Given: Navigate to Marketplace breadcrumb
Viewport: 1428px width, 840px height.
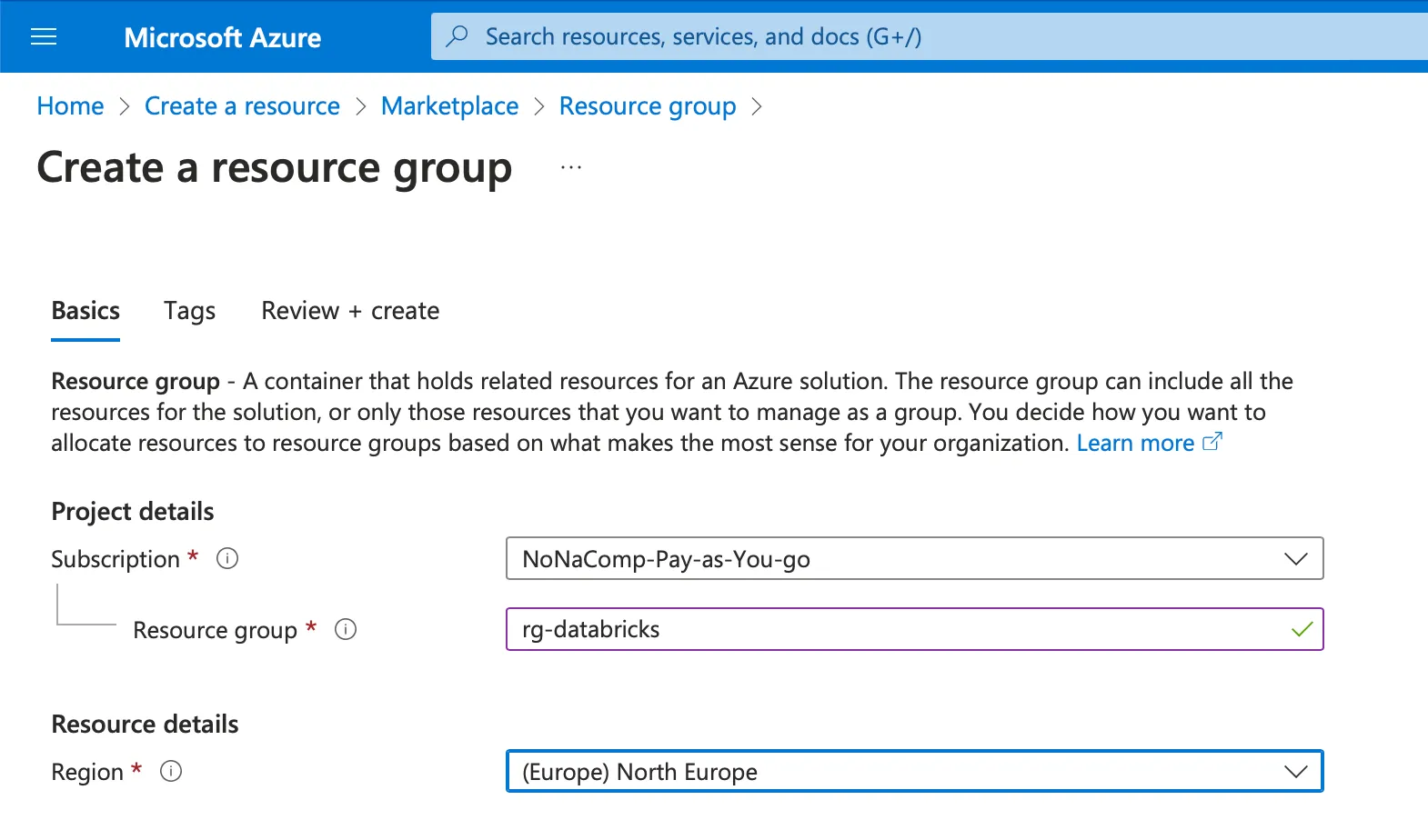Looking at the screenshot, I should click(449, 106).
